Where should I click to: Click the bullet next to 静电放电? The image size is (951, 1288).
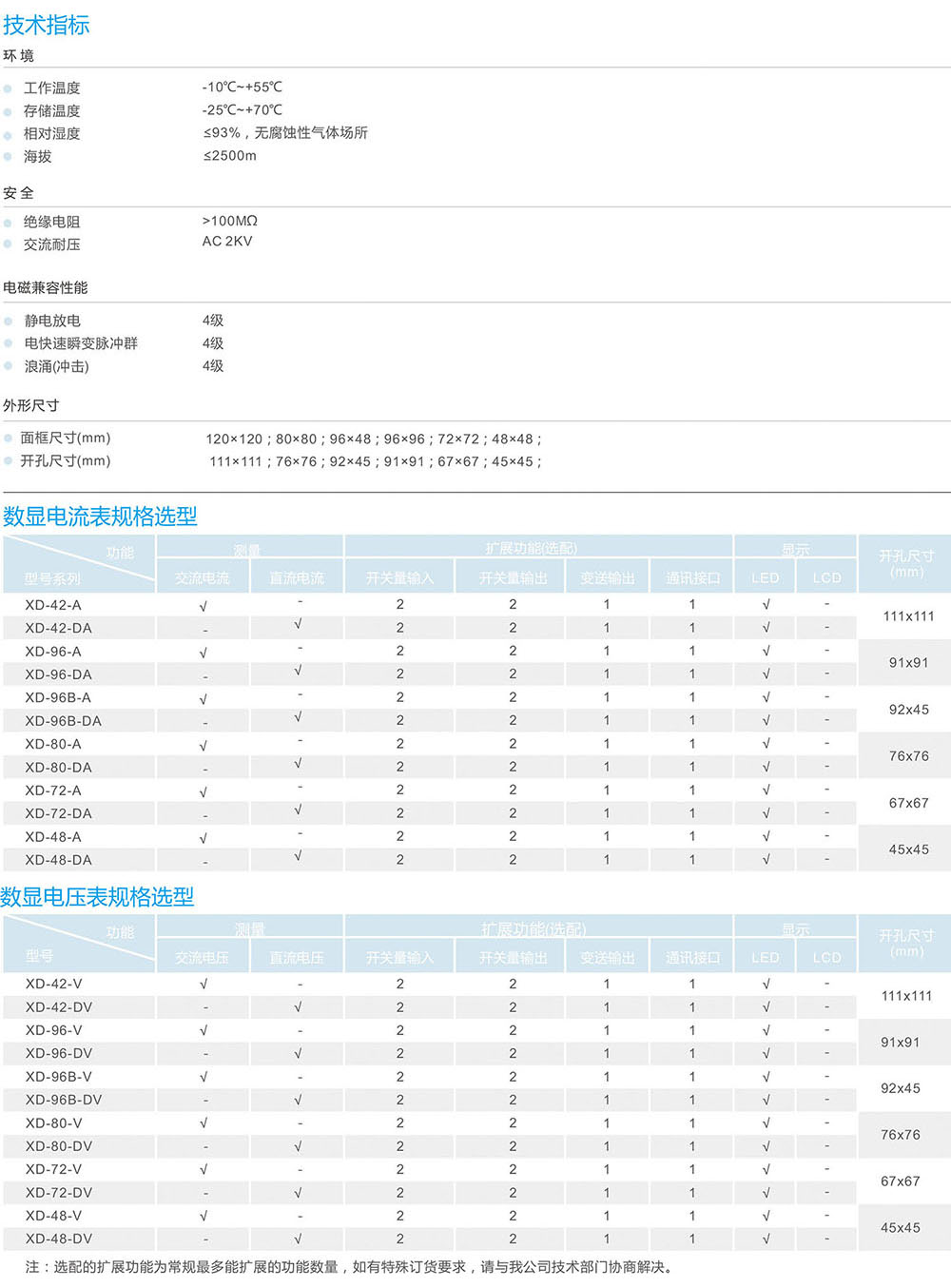coord(8,322)
